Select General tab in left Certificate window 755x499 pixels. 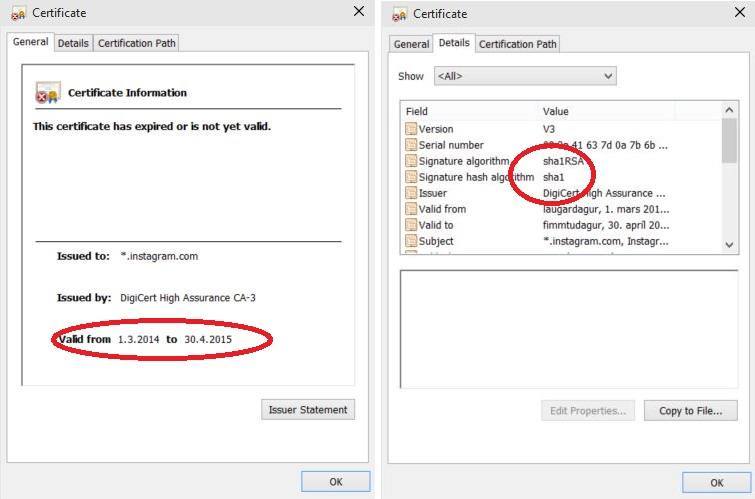tap(30, 42)
